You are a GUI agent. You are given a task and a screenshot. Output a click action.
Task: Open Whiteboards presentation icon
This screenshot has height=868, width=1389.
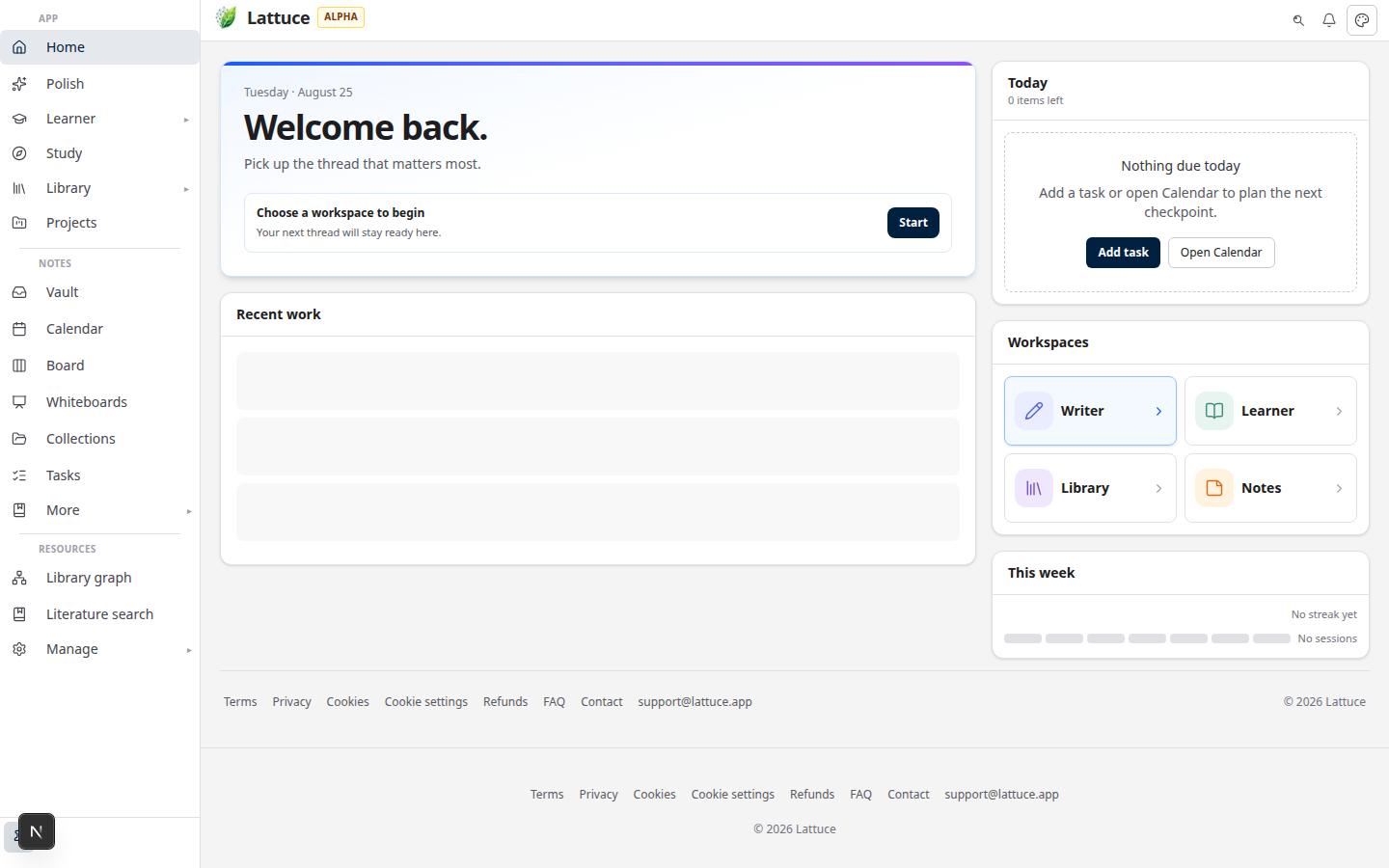[x=19, y=402]
